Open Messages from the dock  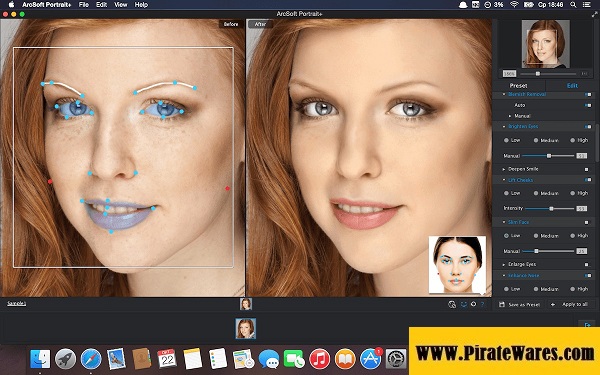269,359
